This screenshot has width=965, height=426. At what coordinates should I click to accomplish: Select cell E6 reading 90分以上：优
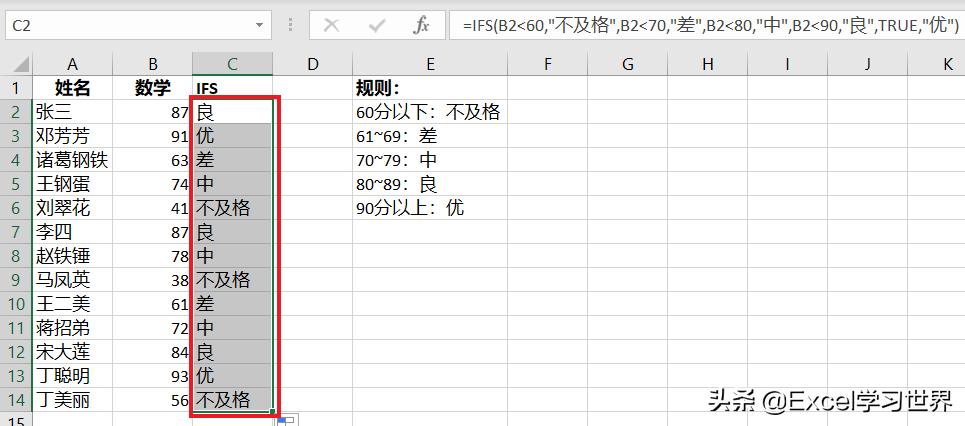coord(429,208)
